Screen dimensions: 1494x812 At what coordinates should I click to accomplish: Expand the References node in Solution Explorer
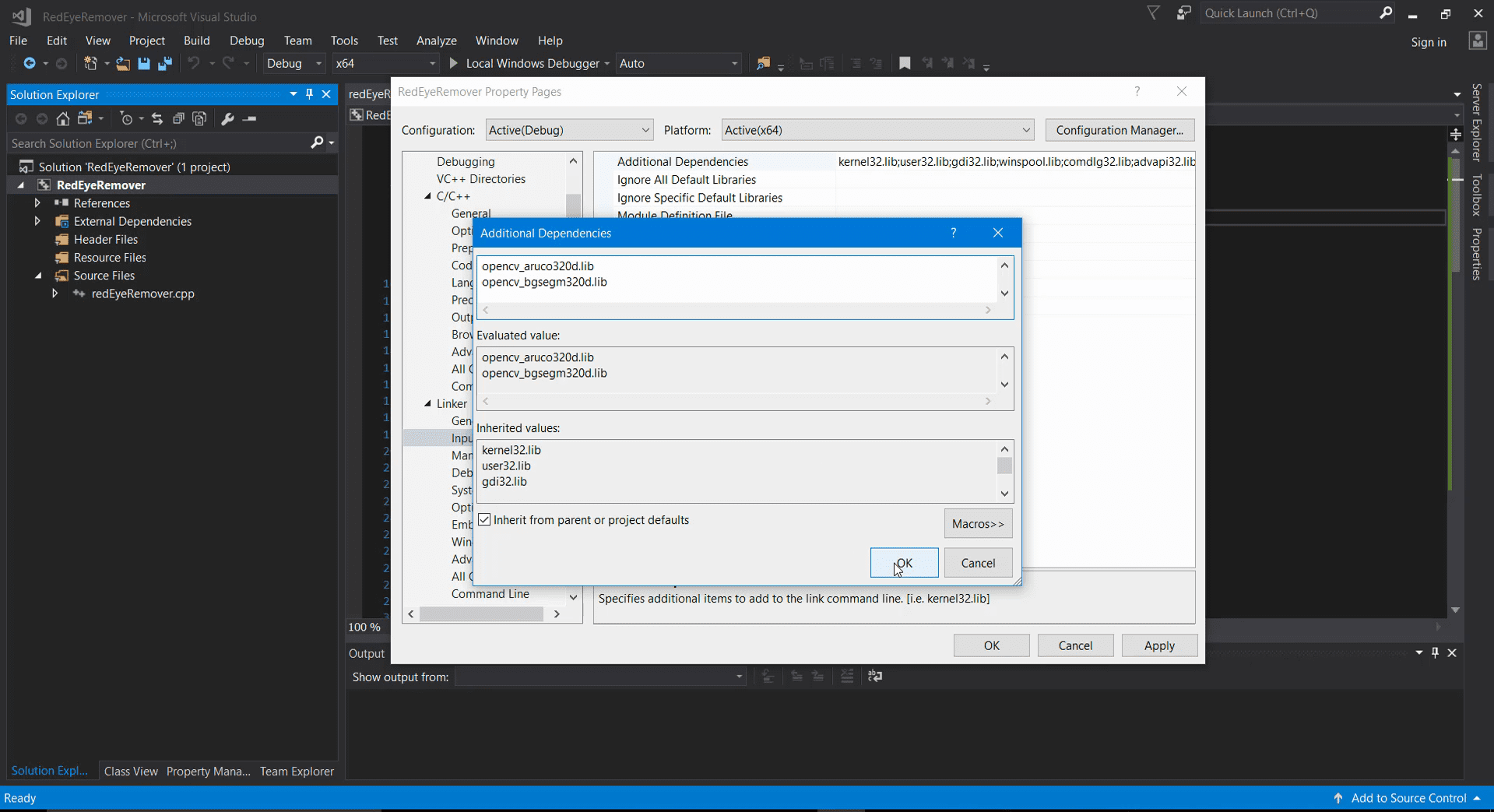(37, 202)
